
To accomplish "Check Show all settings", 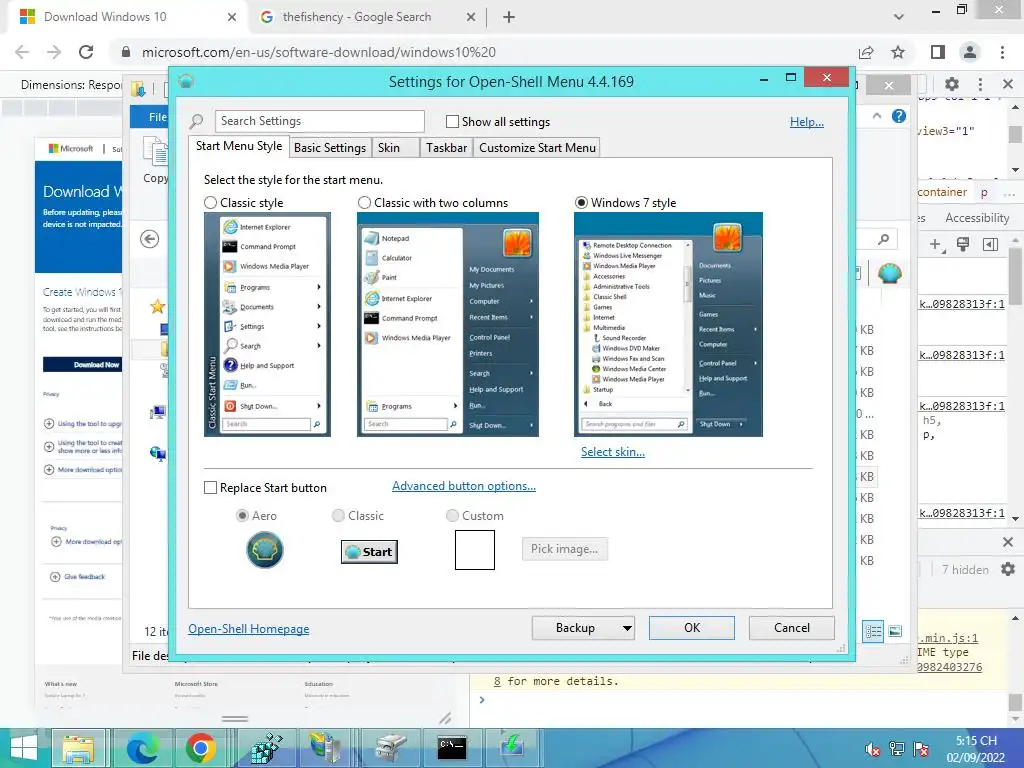I will click(452, 121).
